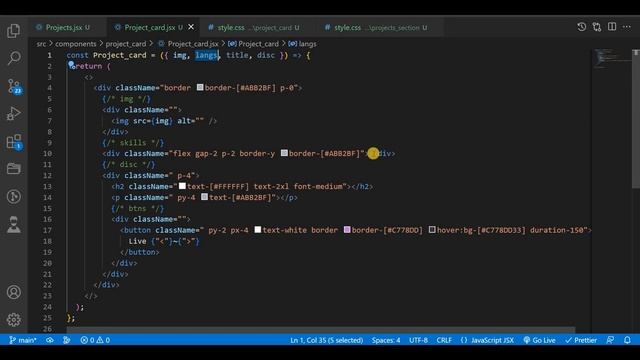Switch to the Projects.jsx tab

[63, 27]
